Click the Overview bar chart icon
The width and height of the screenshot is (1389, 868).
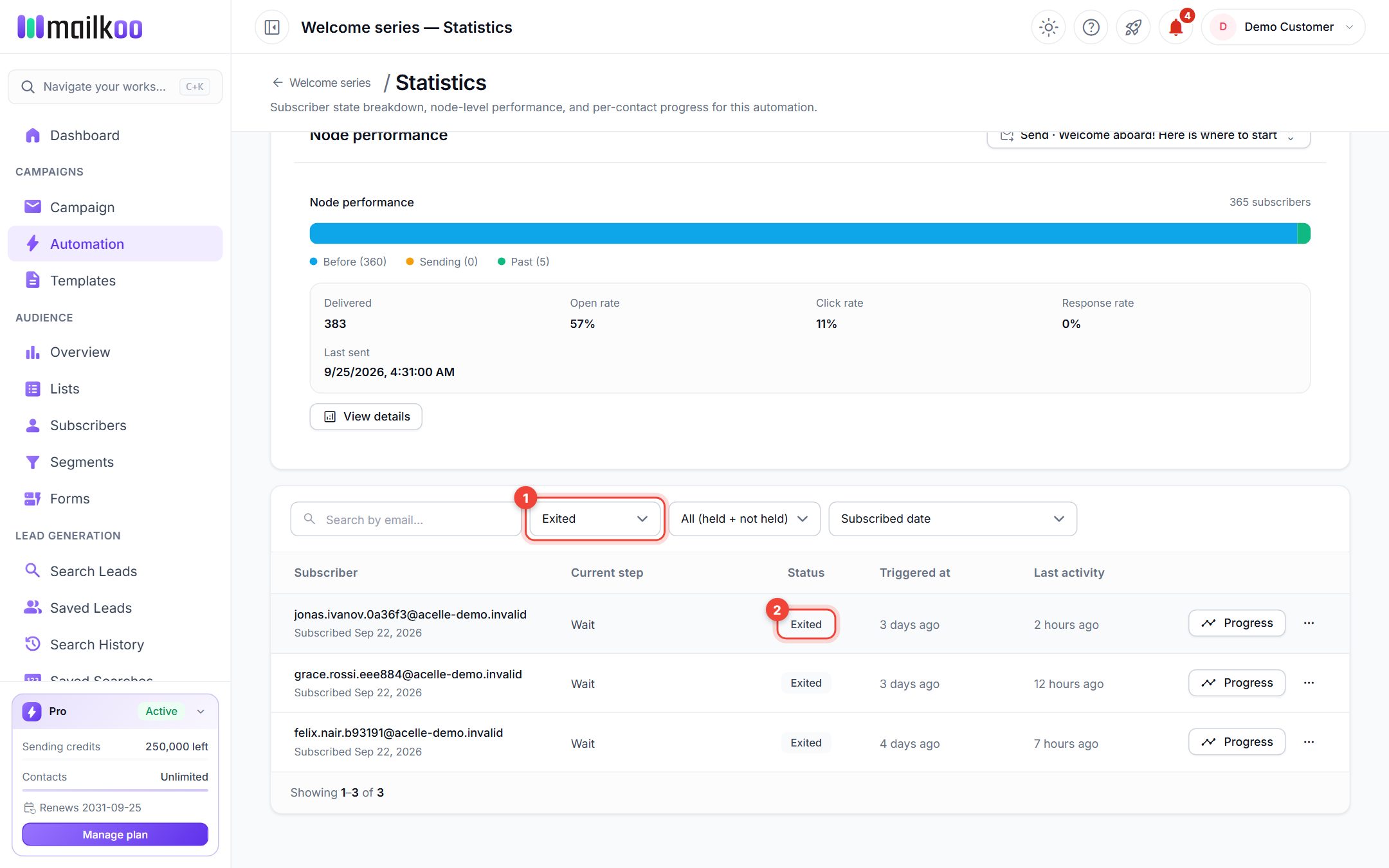click(x=33, y=352)
